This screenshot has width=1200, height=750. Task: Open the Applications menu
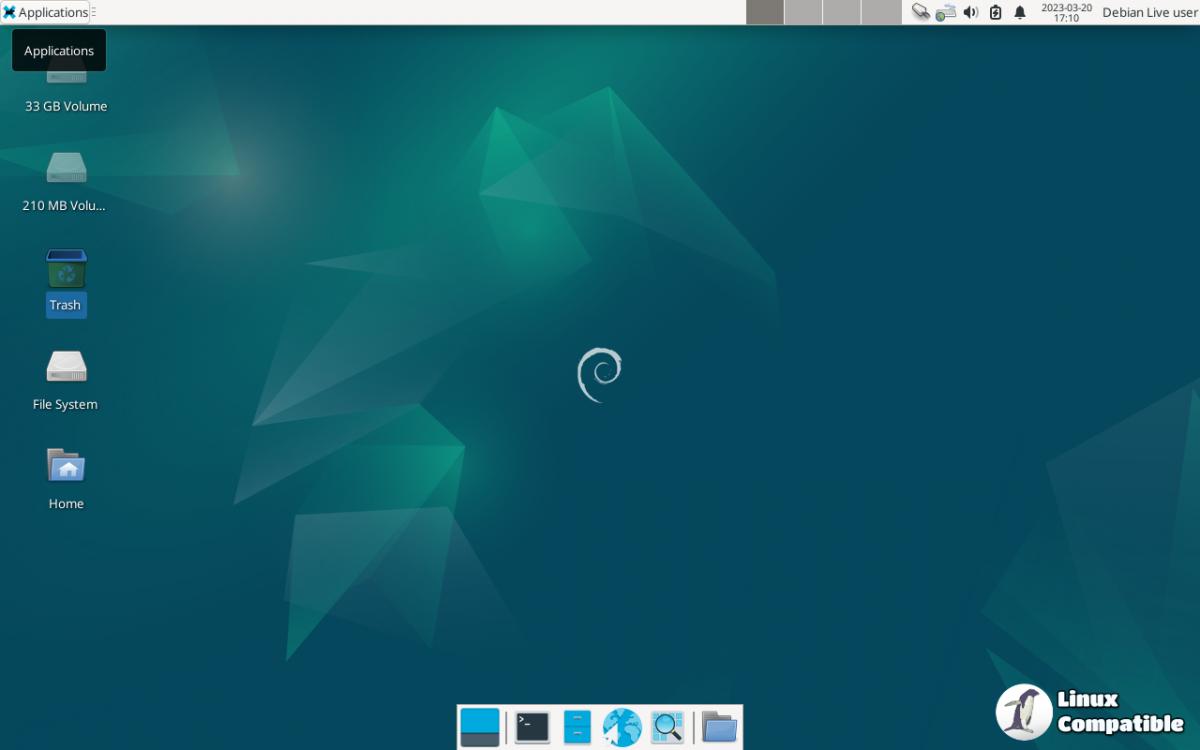coord(46,12)
